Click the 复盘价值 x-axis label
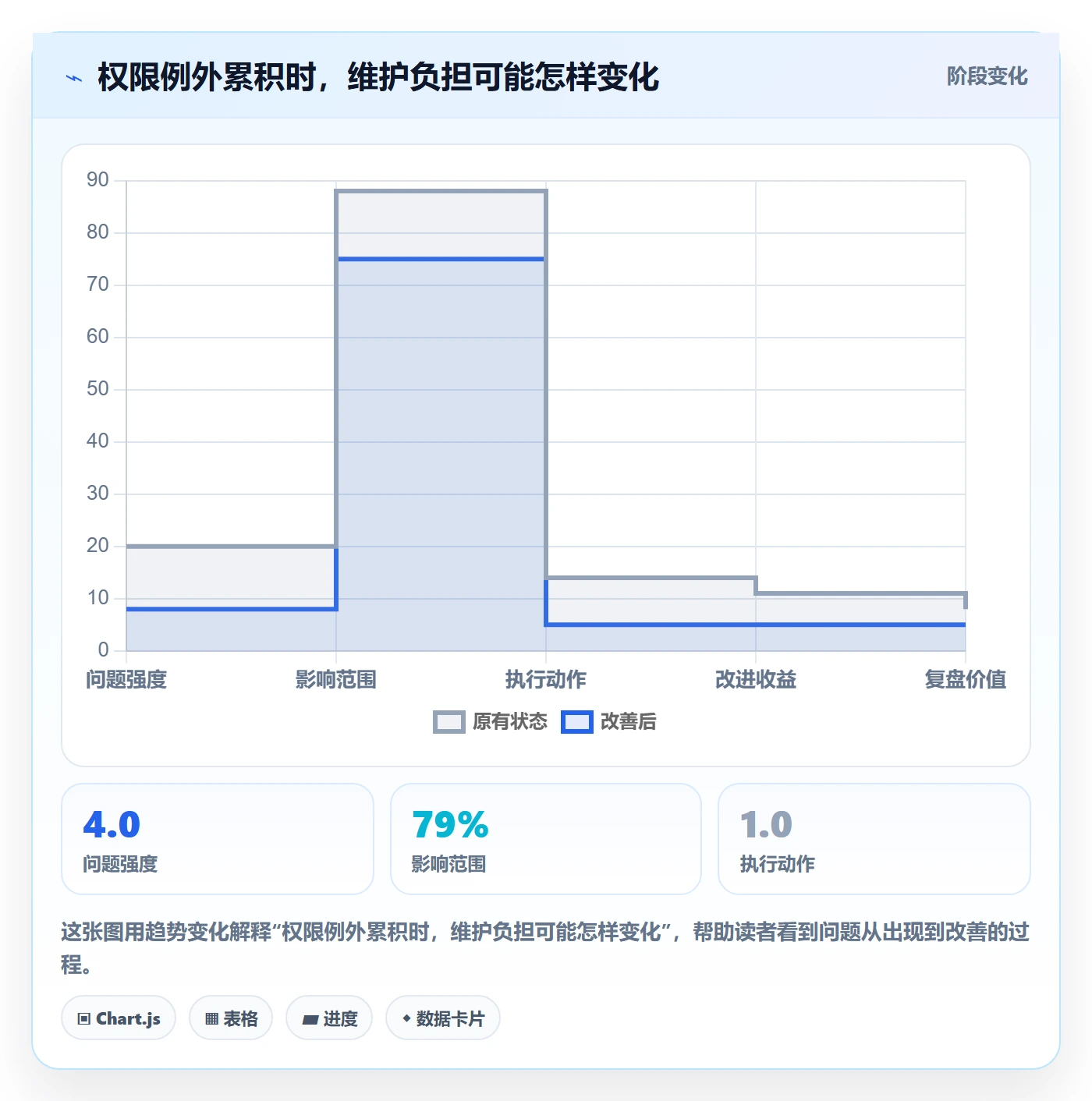The image size is (1092, 1101). [966, 680]
